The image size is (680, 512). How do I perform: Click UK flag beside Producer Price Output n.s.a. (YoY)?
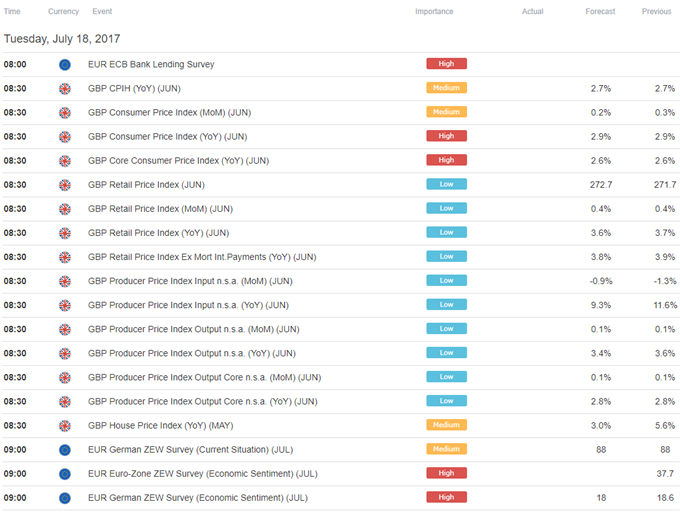point(65,354)
